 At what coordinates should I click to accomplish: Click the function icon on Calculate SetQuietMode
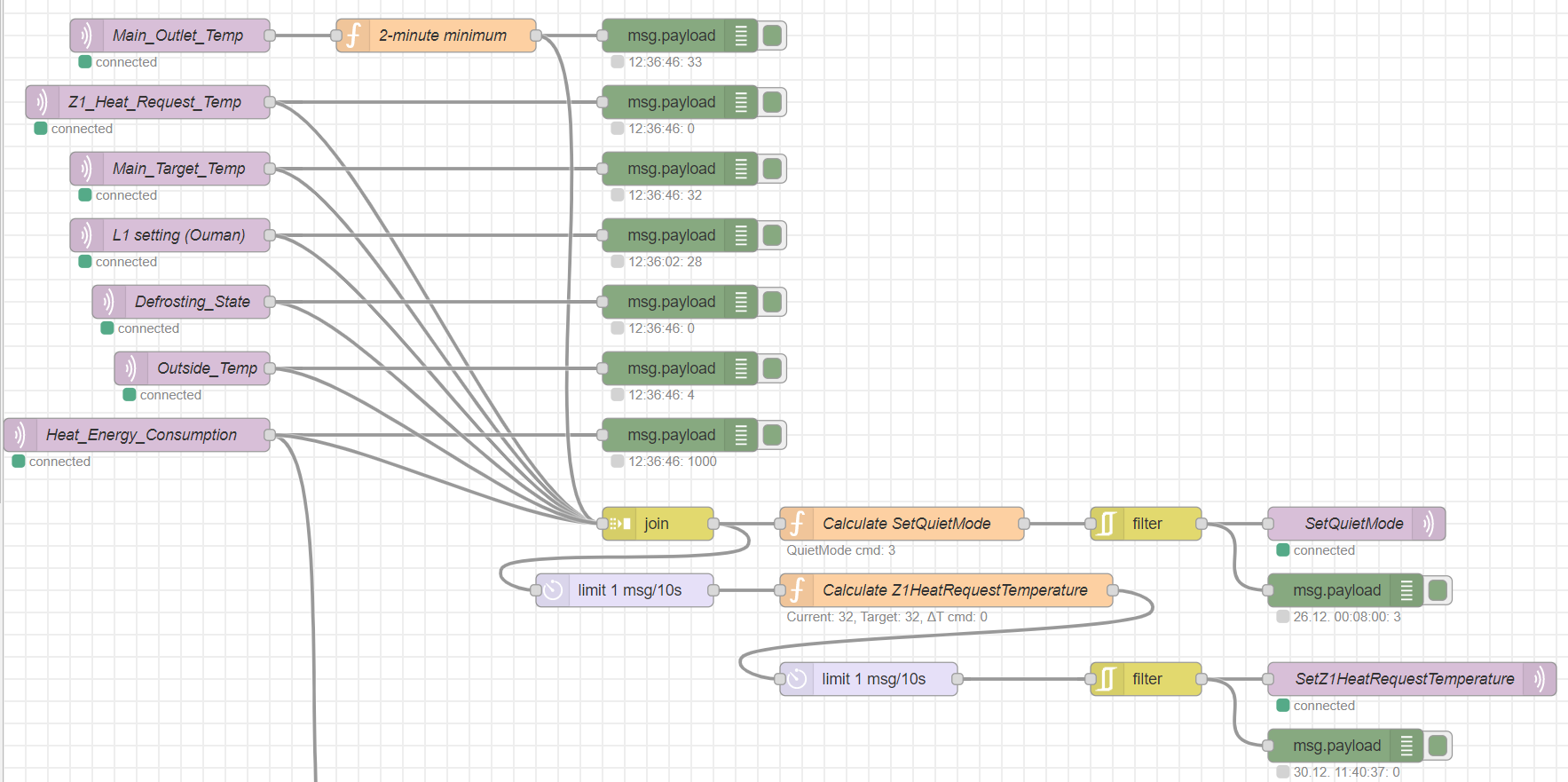click(x=797, y=524)
